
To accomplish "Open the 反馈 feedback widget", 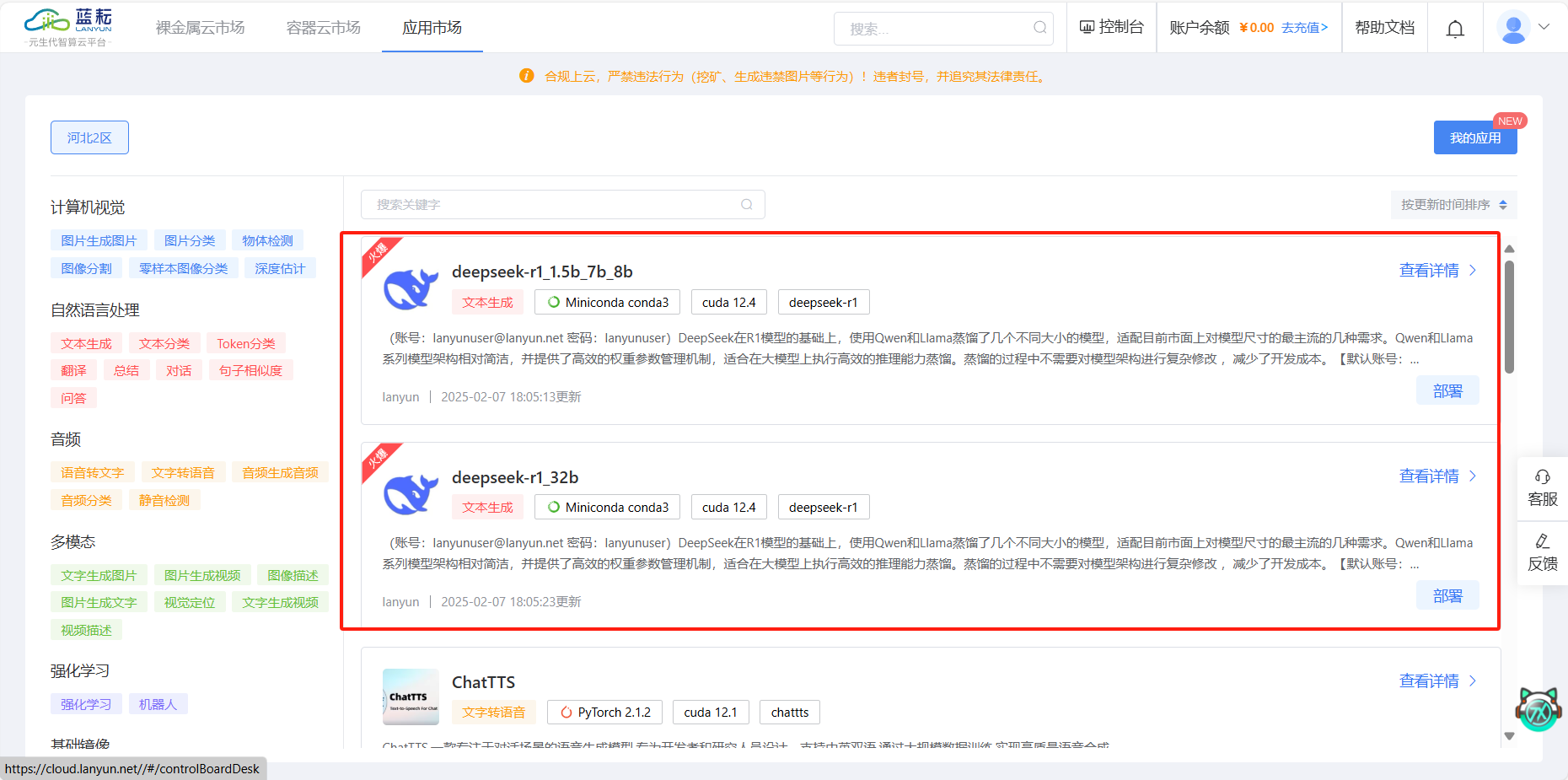I will click(1543, 553).
